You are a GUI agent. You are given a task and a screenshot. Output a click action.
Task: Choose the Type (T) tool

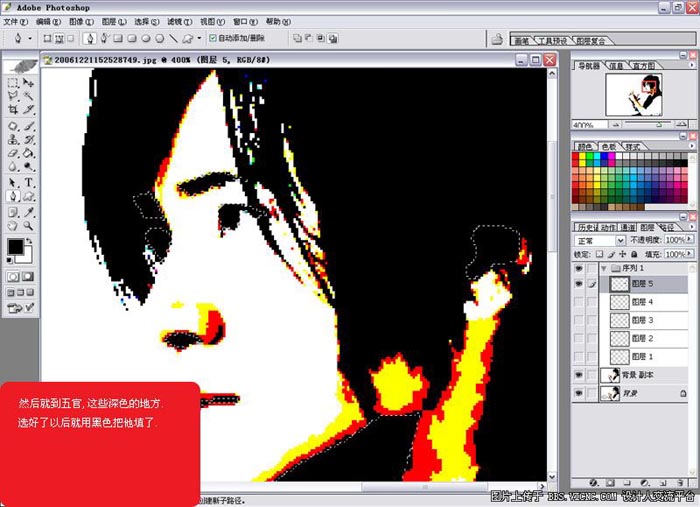(29, 183)
